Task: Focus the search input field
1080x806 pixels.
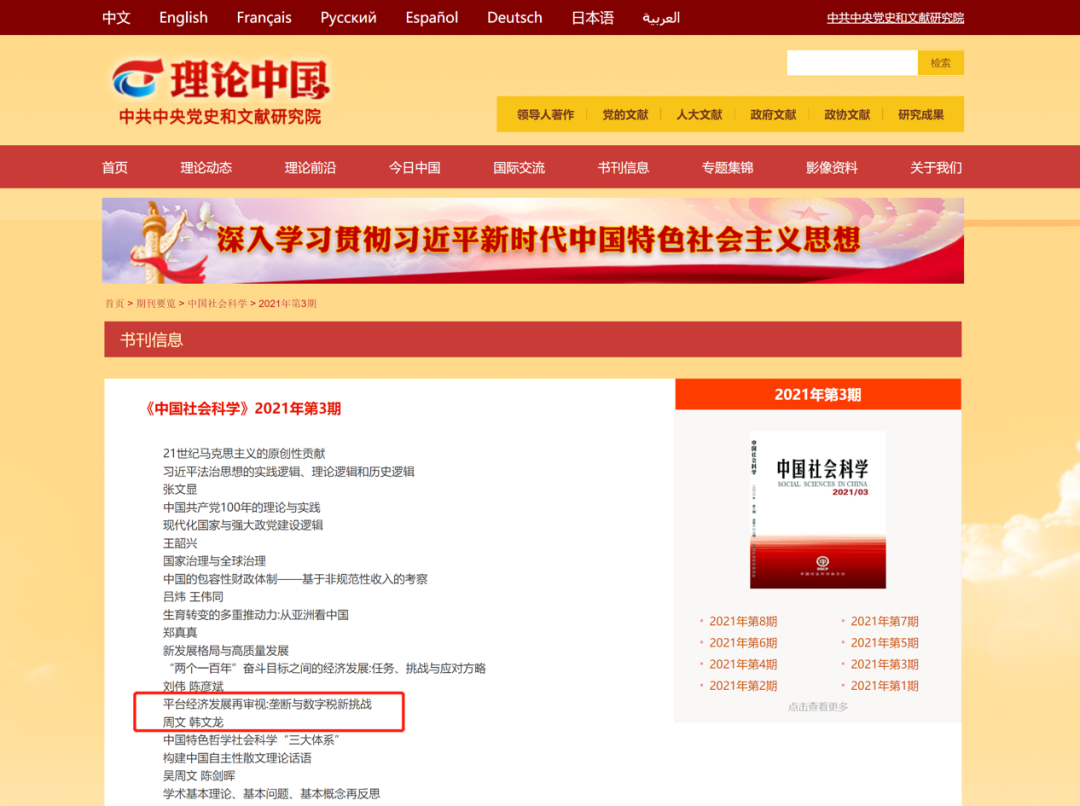Action: click(x=852, y=63)
